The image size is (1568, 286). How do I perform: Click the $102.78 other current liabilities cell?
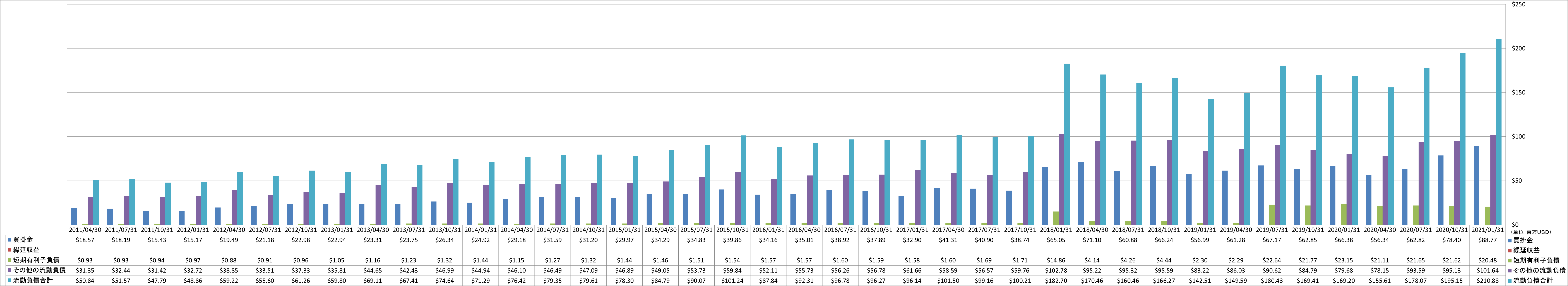1056,270
